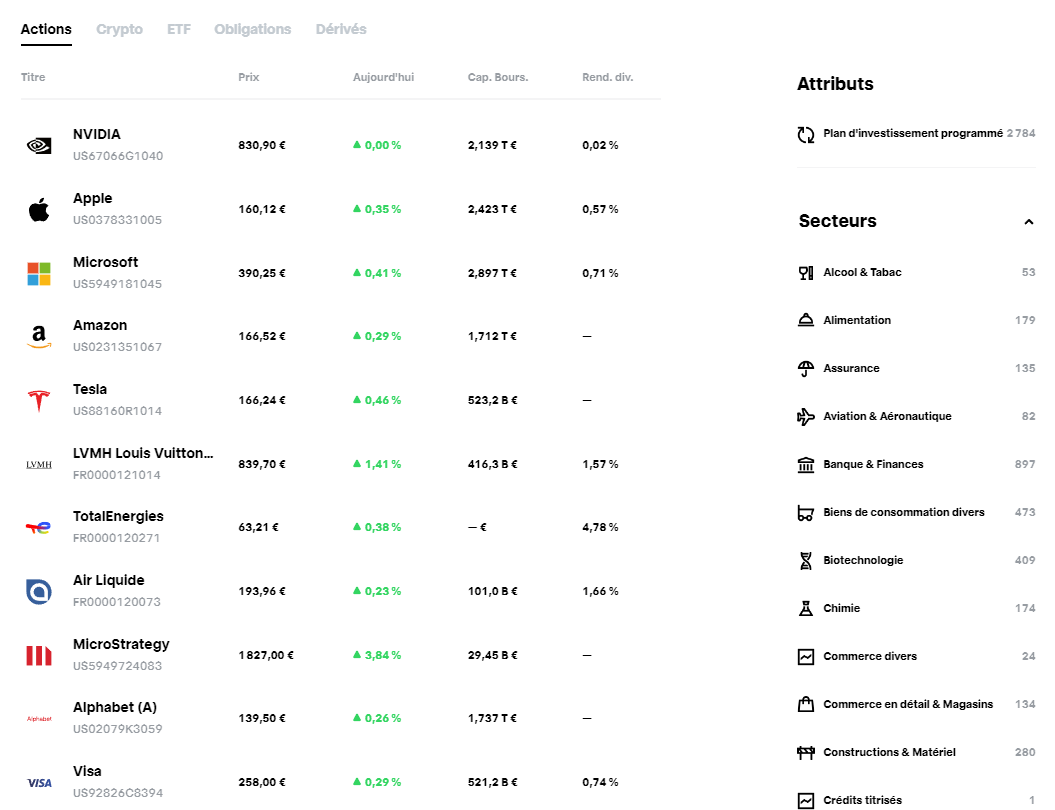Click the Air Liquide logo icon
1055x810 pixels.
click(39, 591)
